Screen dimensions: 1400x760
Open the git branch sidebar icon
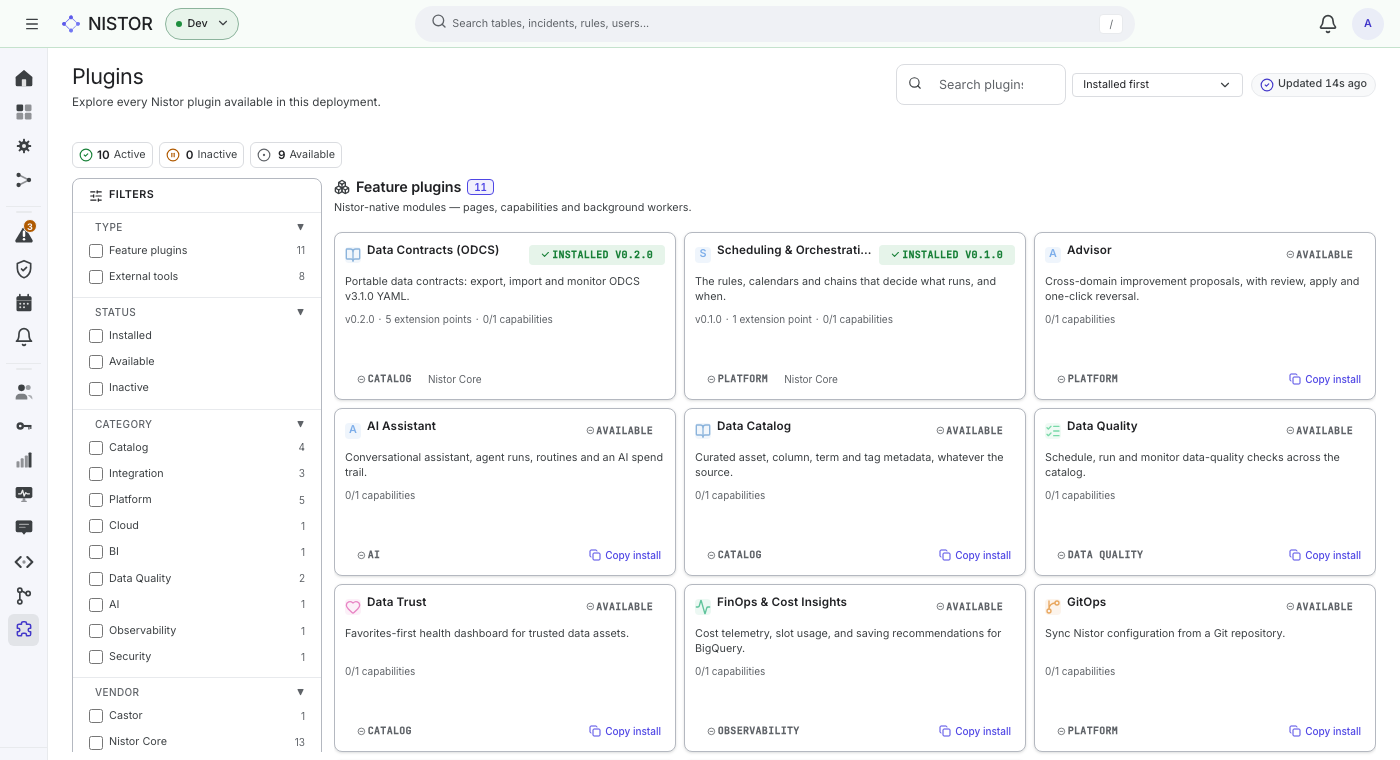24,596
